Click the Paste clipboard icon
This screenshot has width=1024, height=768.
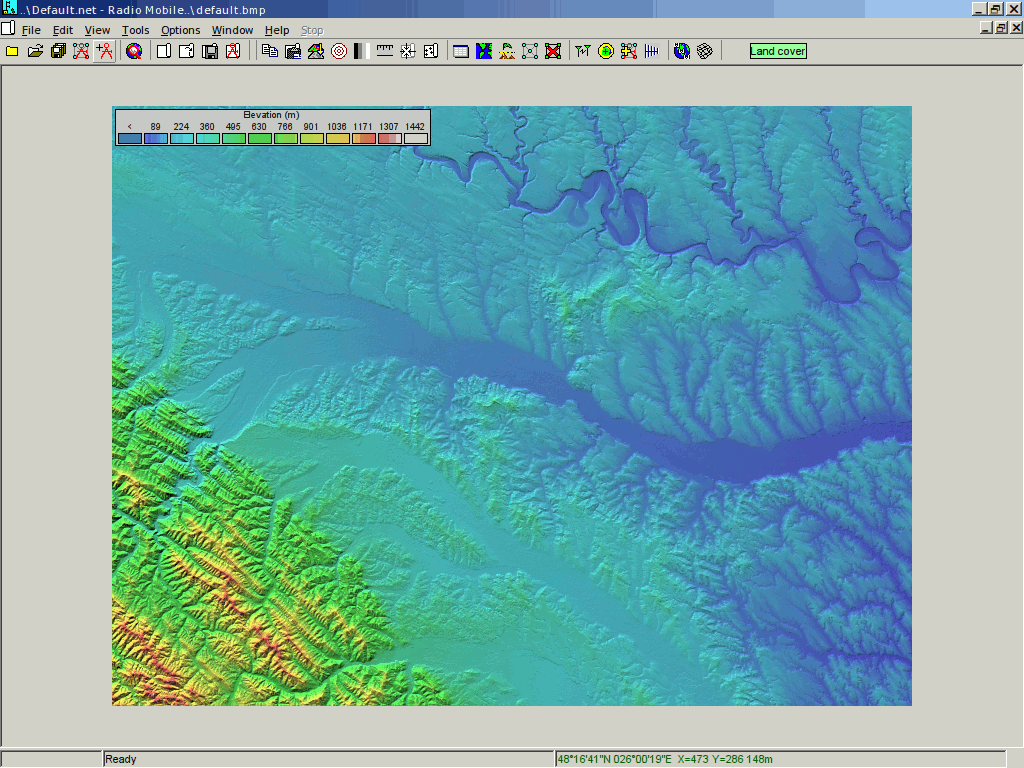pyautogui.click(x=293, y=51)
